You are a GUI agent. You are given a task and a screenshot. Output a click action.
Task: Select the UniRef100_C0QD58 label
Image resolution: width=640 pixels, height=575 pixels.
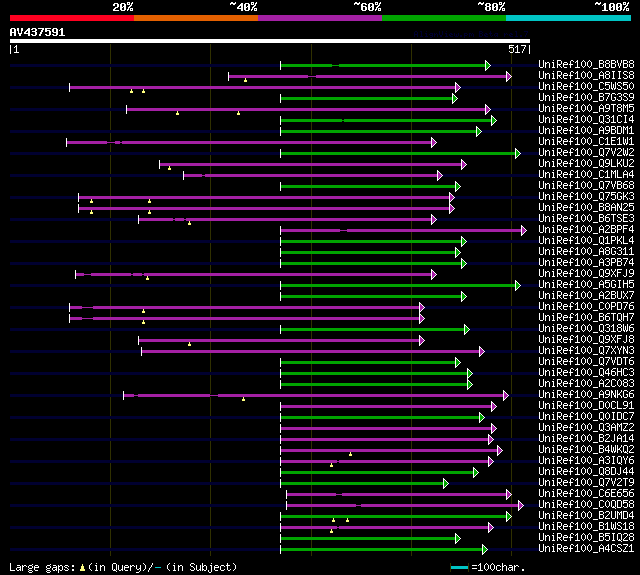tap(586, 505)
